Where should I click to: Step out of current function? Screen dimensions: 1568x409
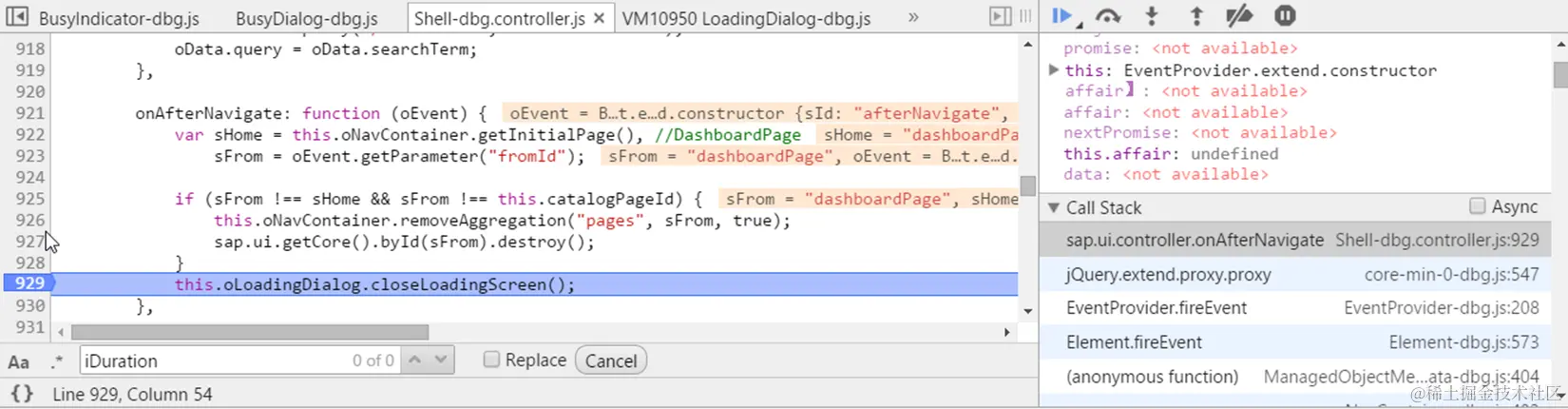pos(1196,15)
